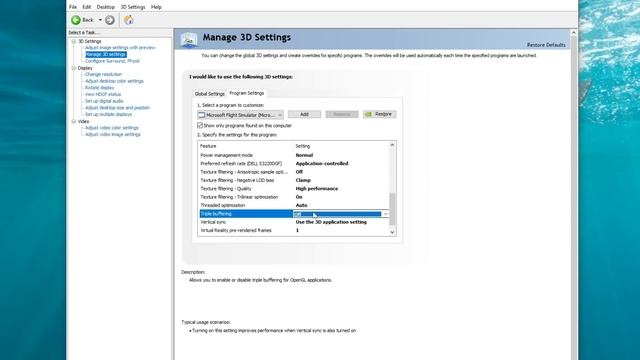Image resolution: width=640 pixels, height=360 pixels.
Task: Click the settings list scroll down arrow
Action: 392,232
